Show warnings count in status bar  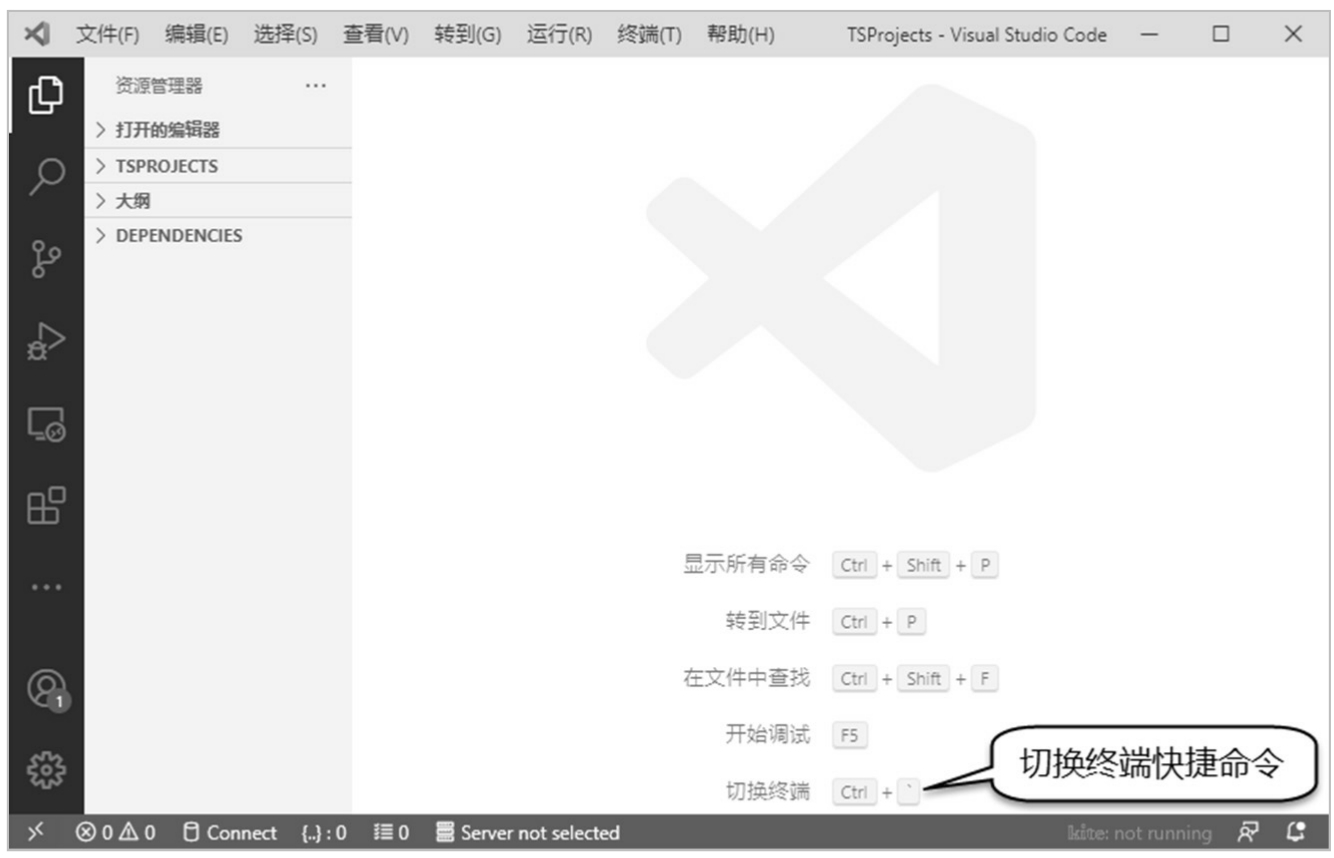(138, 832)
